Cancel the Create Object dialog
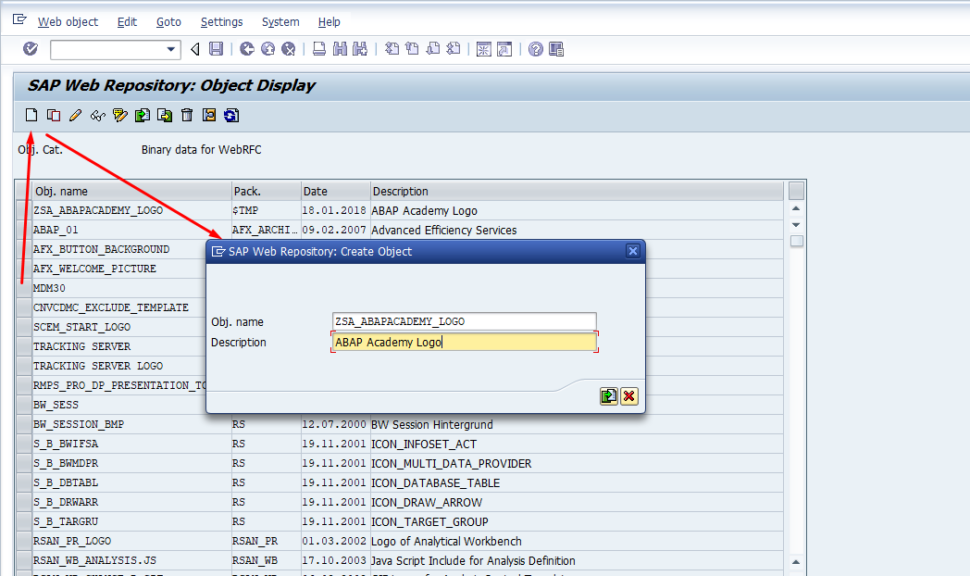 tap(629, 396)
